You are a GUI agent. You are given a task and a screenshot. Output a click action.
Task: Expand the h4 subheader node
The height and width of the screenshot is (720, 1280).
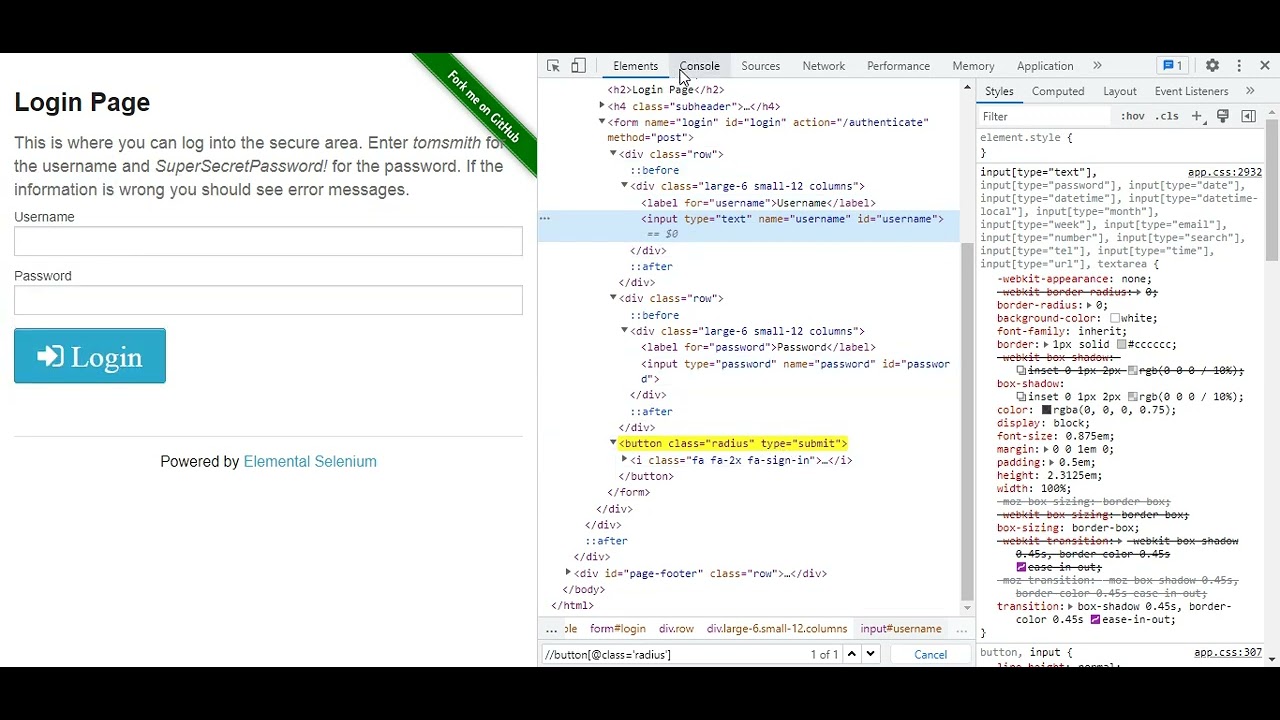point(602,106)
